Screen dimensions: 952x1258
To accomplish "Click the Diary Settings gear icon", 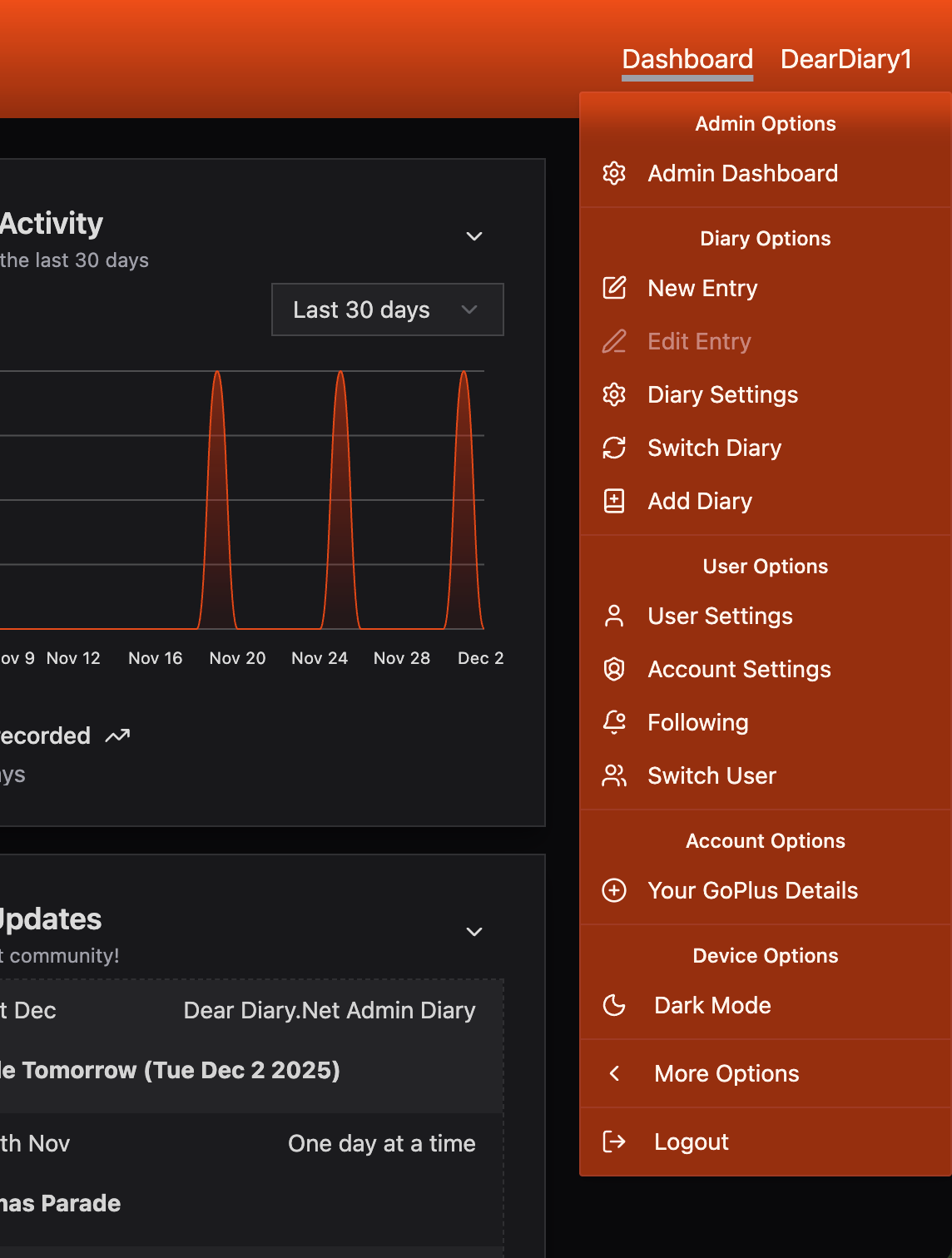I will tap(614, 394).
